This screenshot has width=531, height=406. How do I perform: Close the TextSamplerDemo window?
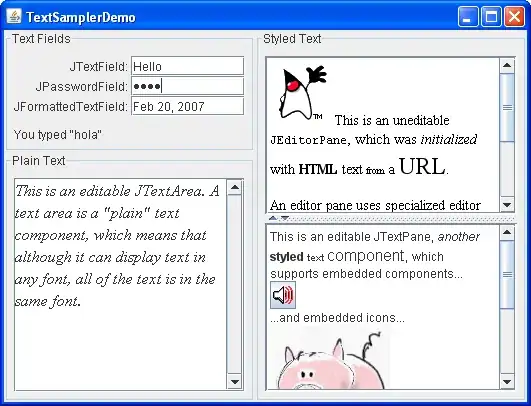point(514,16)
